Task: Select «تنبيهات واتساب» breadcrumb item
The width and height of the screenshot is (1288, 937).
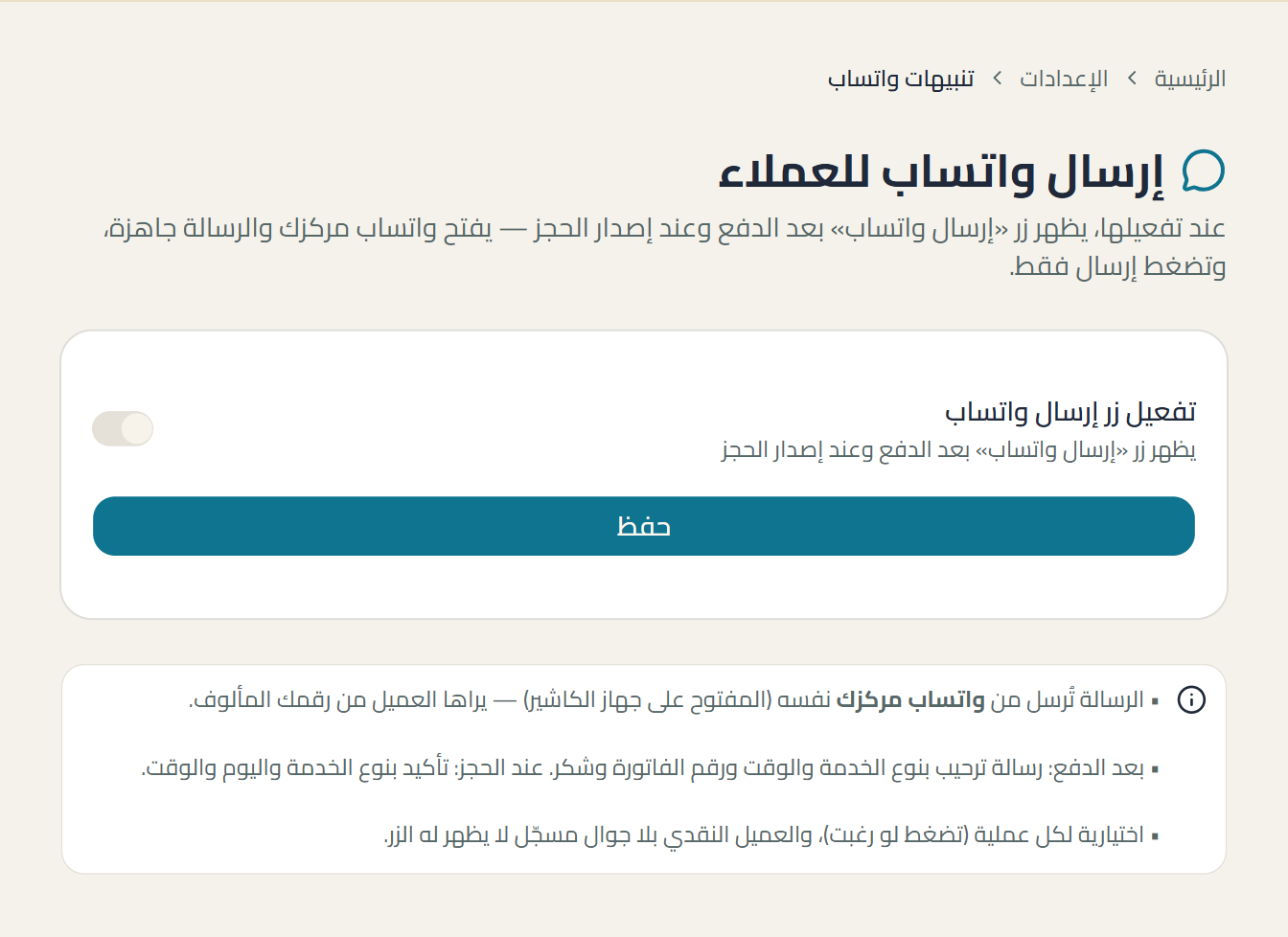Action: 901,79
